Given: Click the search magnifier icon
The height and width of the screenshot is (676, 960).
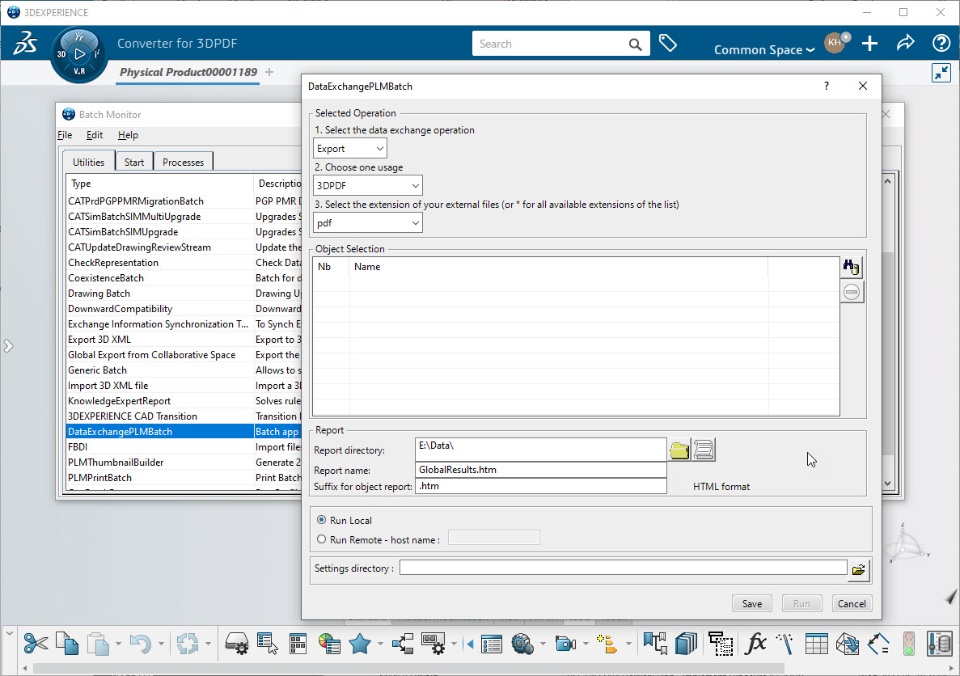Looking at the screenshot, I should click(635, 44).
